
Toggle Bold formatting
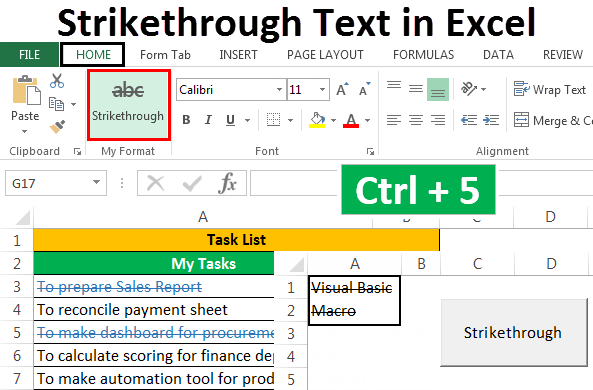186,120
